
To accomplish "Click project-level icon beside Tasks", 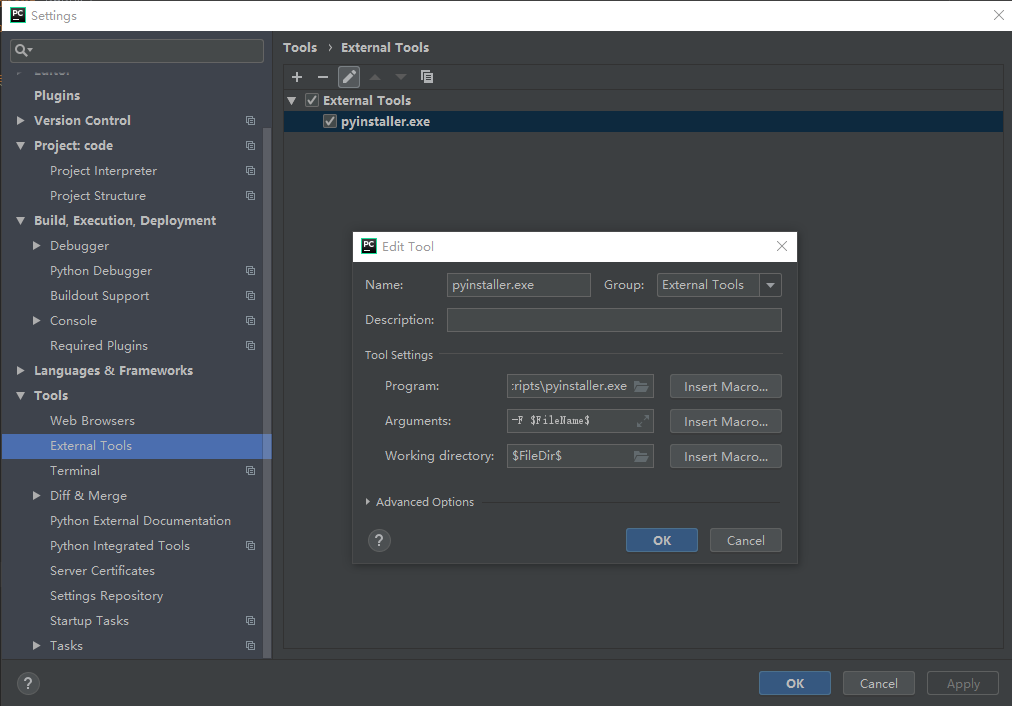I will point(250,645).
